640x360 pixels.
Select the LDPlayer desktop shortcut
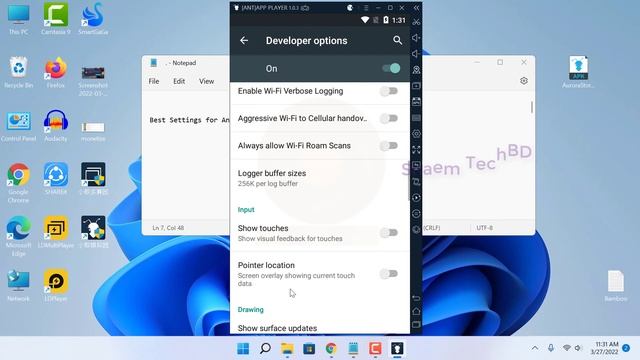[56, 285]
